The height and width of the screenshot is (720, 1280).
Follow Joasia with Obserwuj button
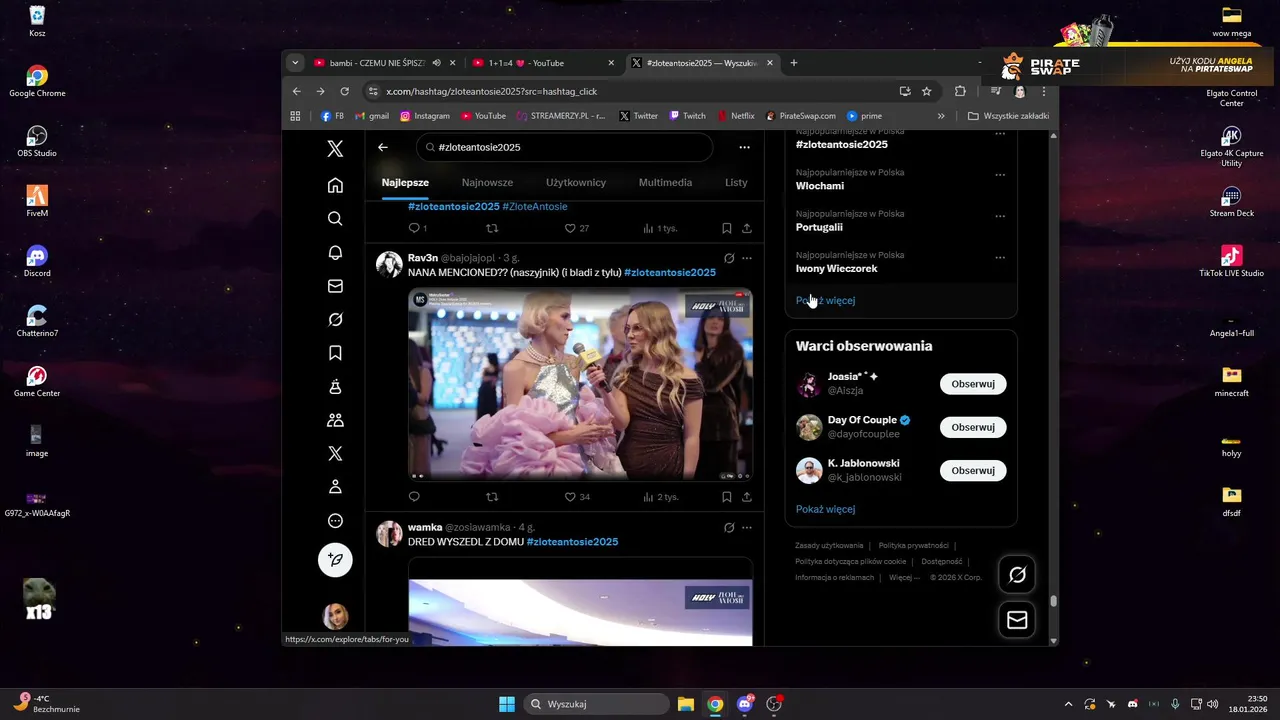point(973,384)
